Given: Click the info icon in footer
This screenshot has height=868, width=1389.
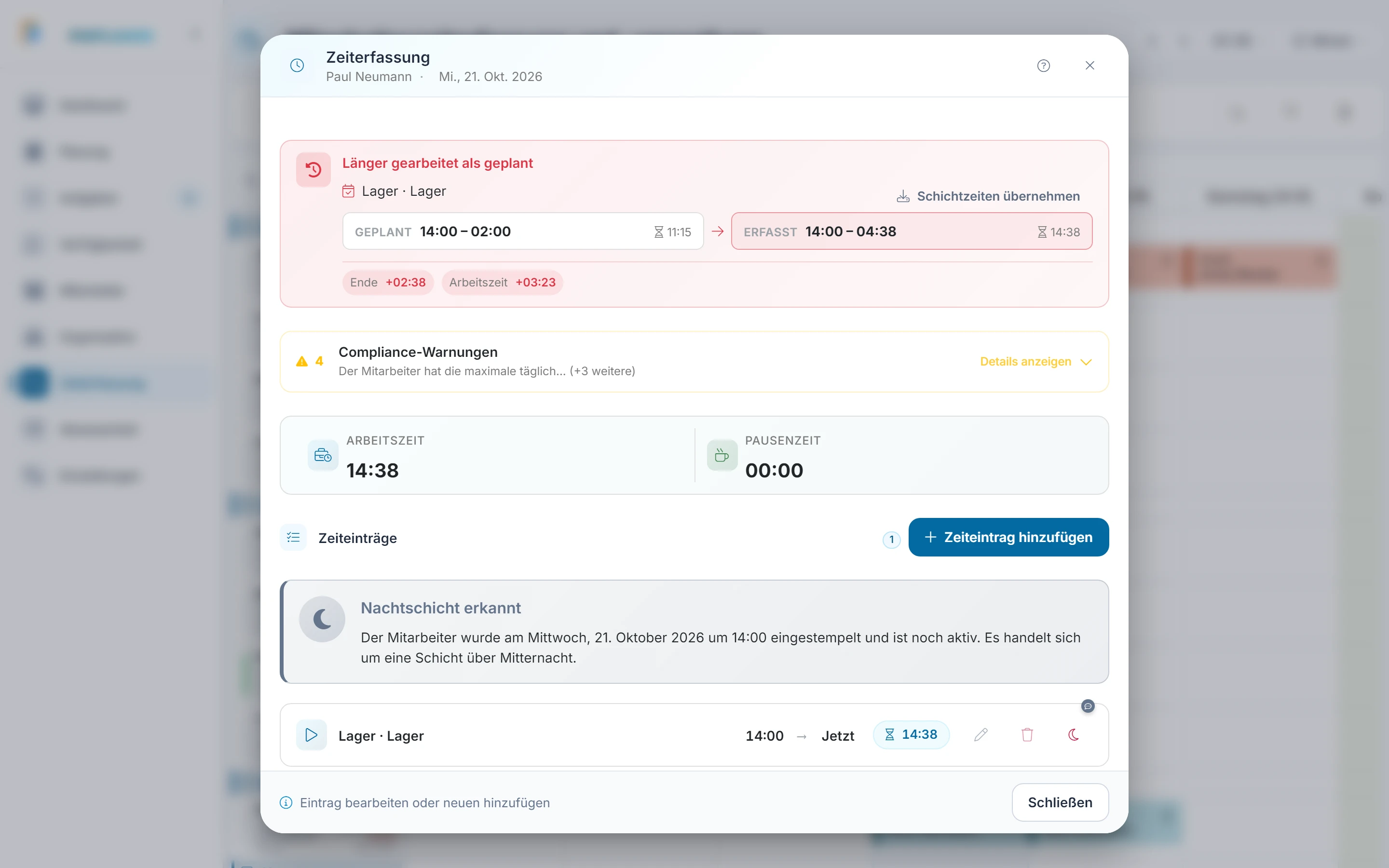Looking at the screenshot, I should coord(286,802).
